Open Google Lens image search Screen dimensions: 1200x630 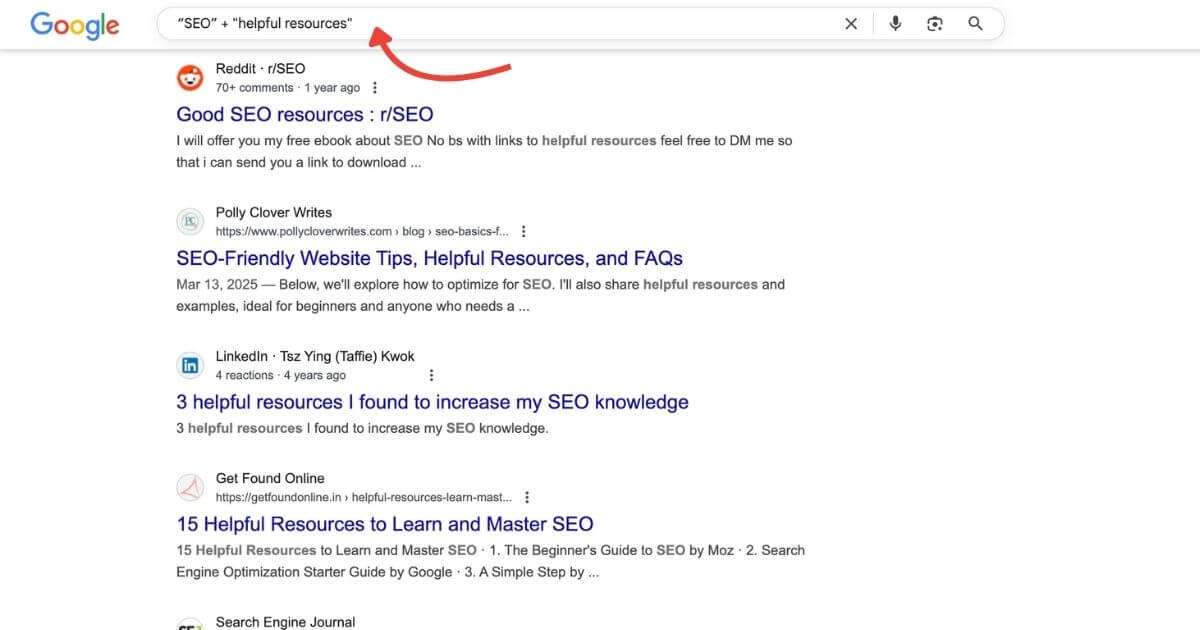click(935, 24)
